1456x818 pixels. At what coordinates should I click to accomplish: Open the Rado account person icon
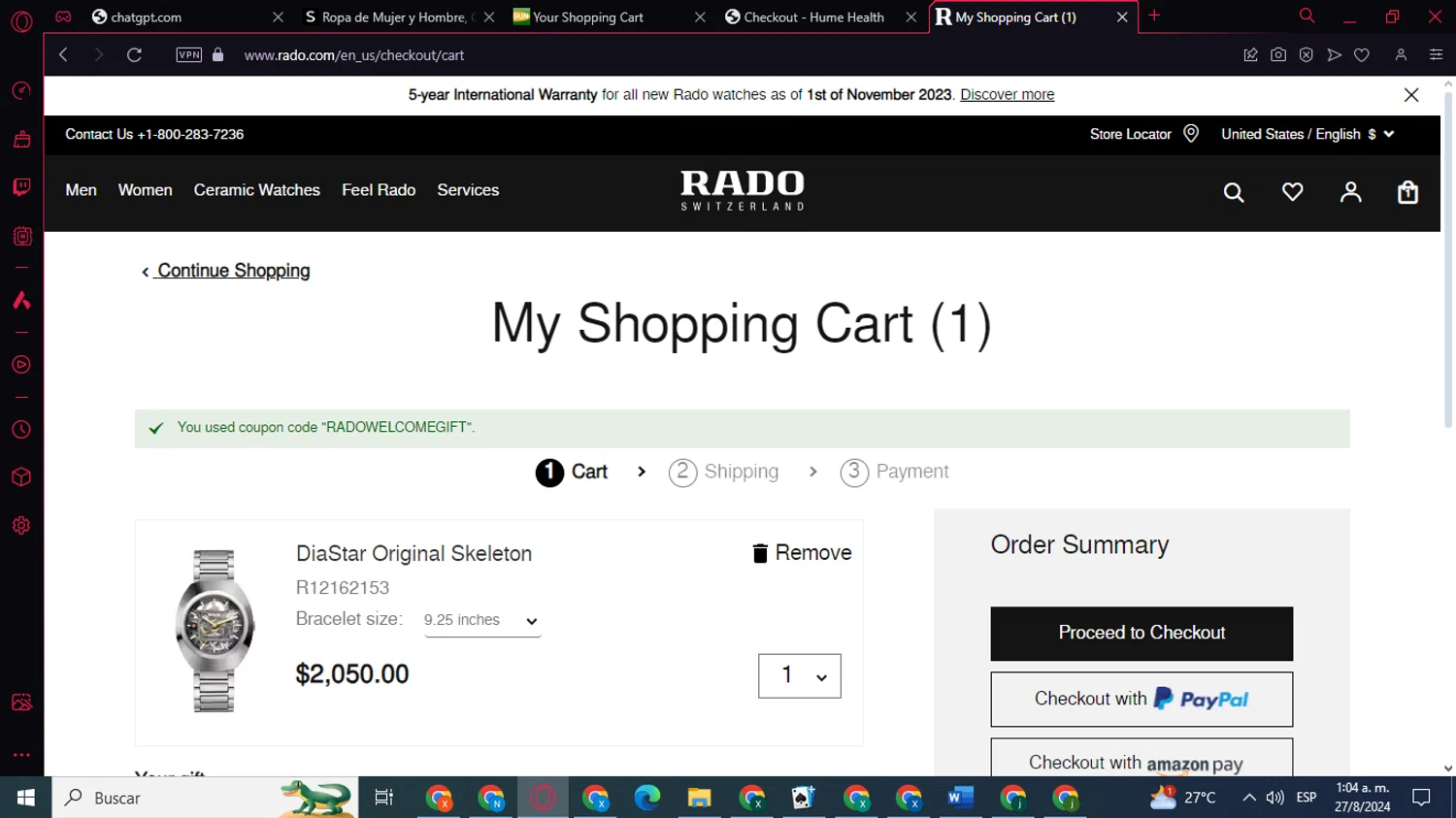pyautogui.click(x=1350, y=192)
